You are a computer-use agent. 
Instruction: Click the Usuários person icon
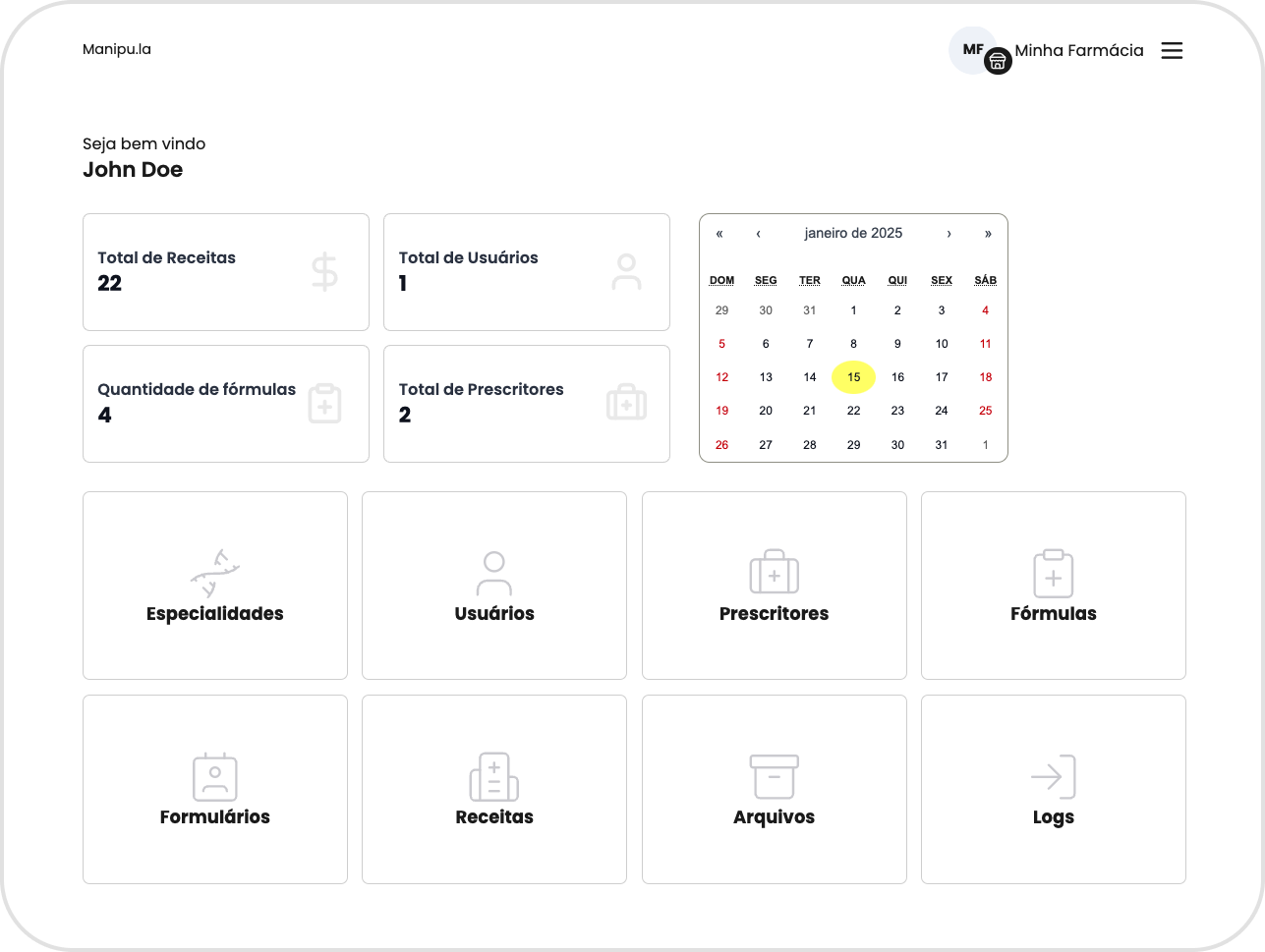pyautogui.click(x=493, y=573)
